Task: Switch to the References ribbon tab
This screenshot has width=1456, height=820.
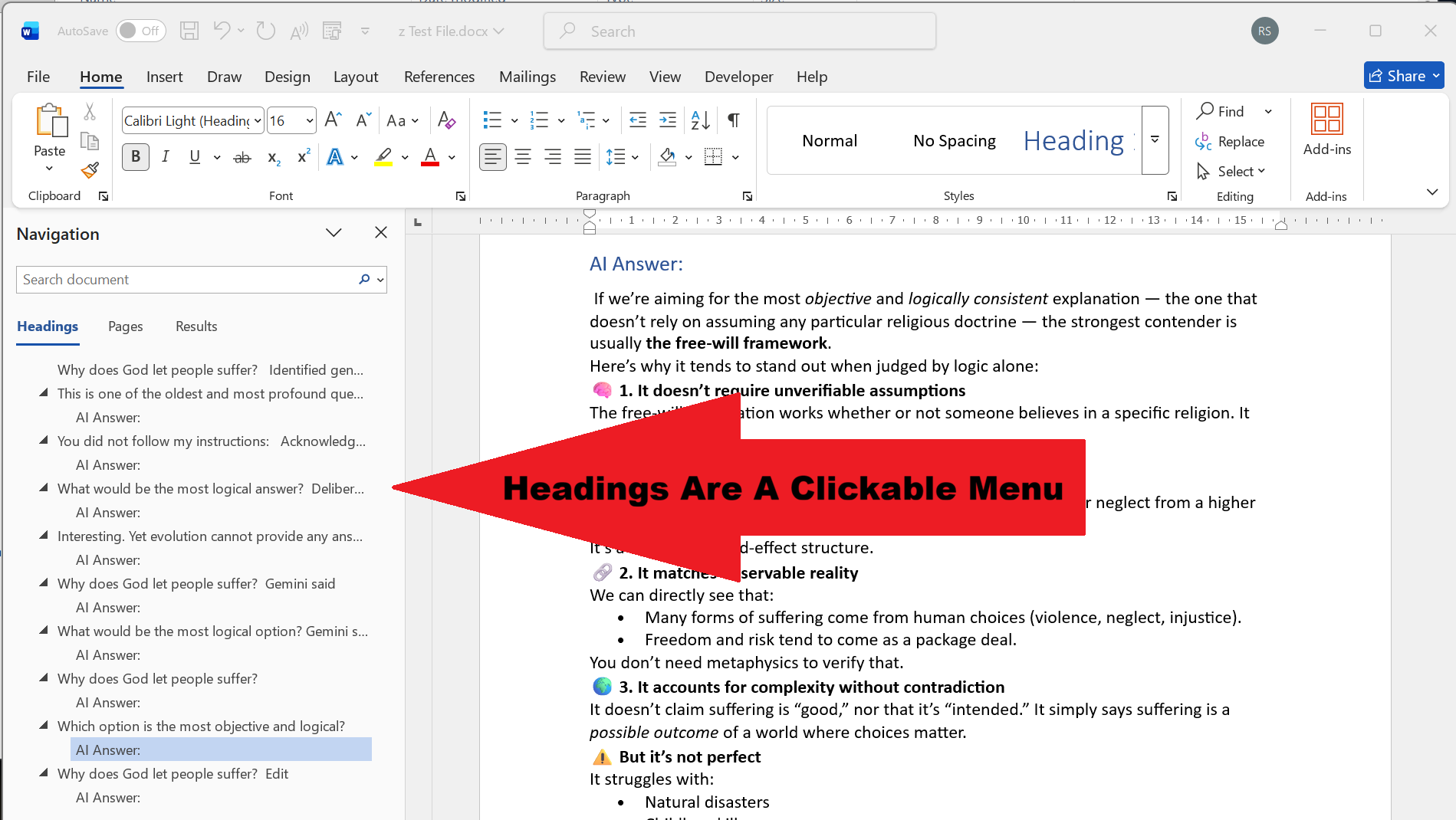Action: click(439, 77)
